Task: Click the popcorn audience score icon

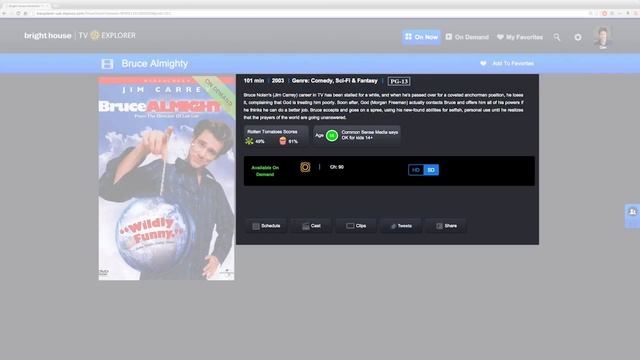Action: coord(283,141)
